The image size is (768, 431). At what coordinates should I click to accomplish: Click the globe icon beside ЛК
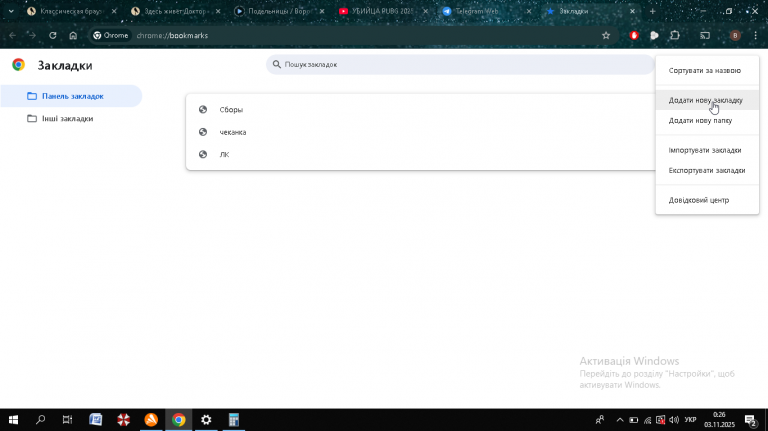click(x=203, y=154)
